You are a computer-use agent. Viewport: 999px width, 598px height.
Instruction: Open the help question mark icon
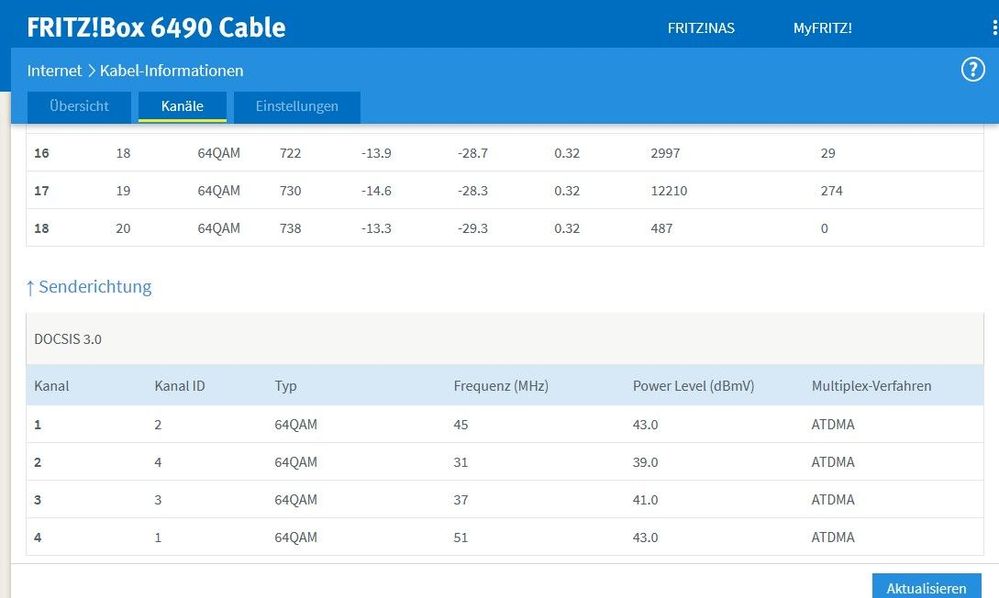[972, 69]
